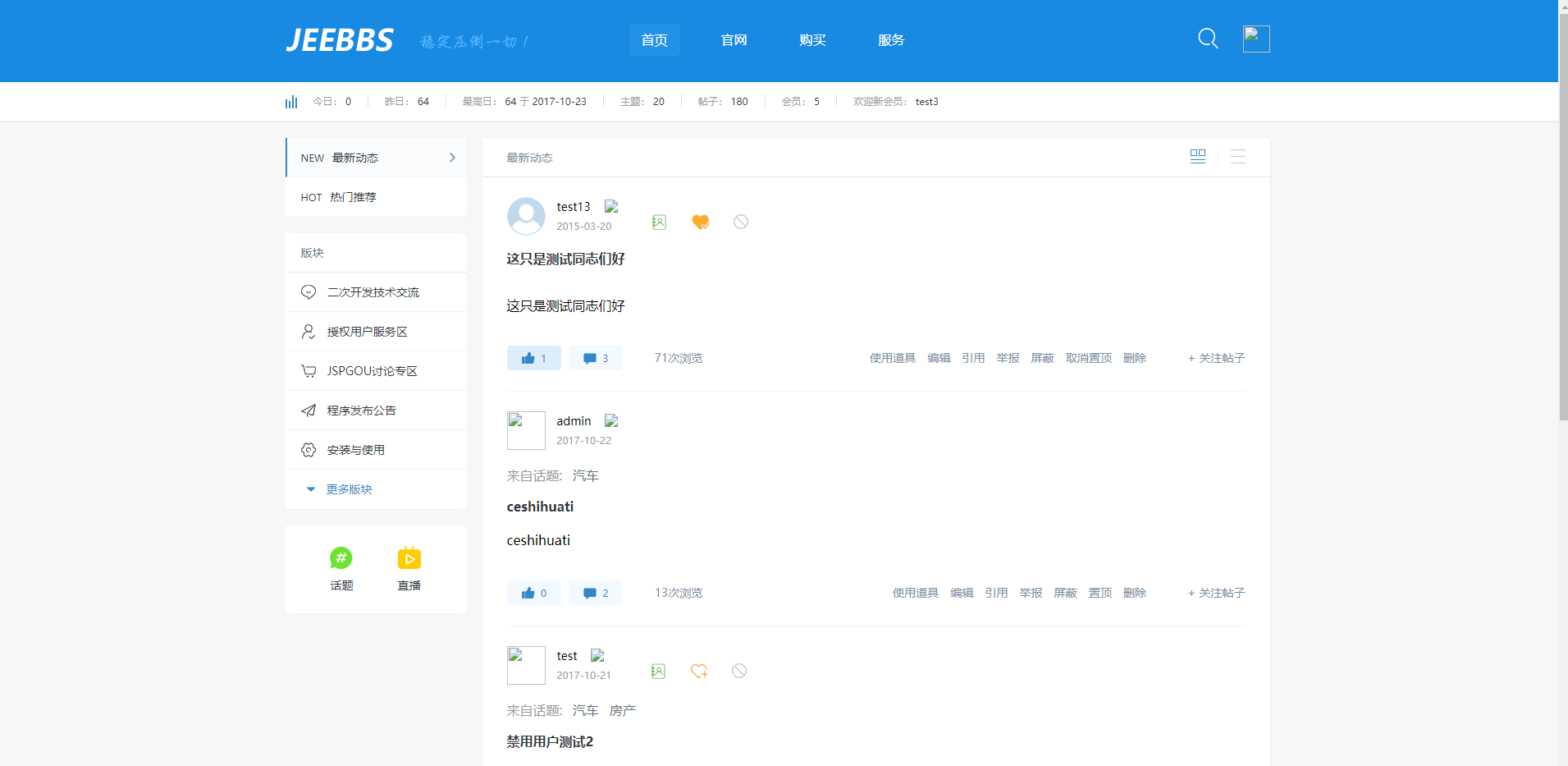Image resolution: width=1568 pixels, height=766 pixels.
Task: Expand 更多版块 to show more boards
Action: (349, 489)
